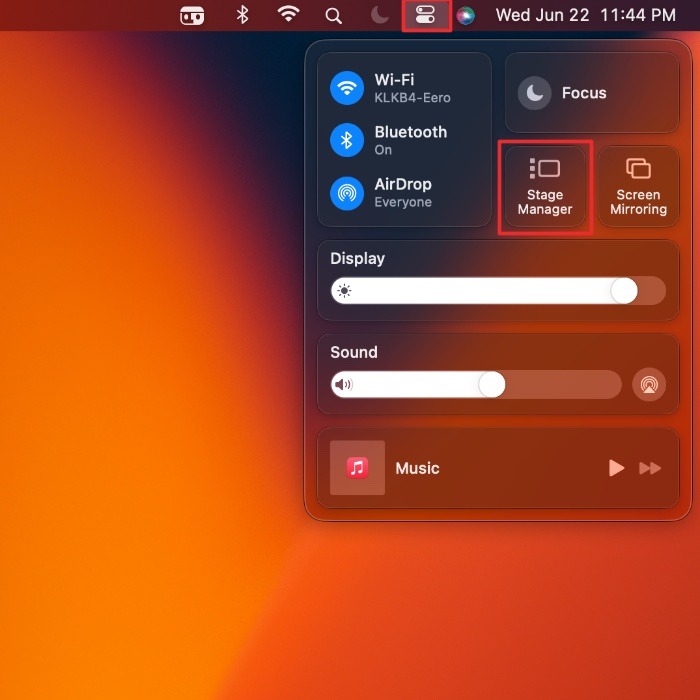Open date and time Wed Jun 22 11:44 PM

coord(586,15)
